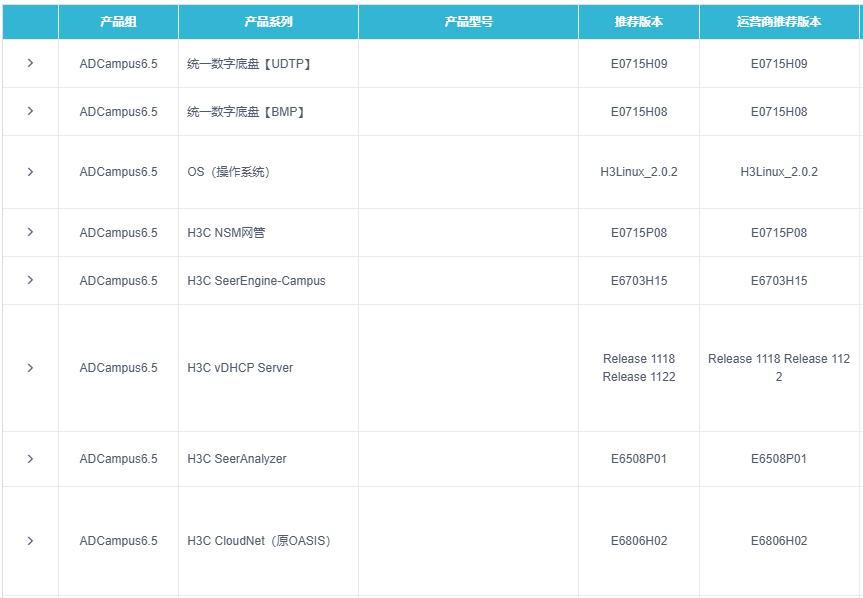Click the 产品组 column header
The image size is (863, 598).
pos(118,22)
